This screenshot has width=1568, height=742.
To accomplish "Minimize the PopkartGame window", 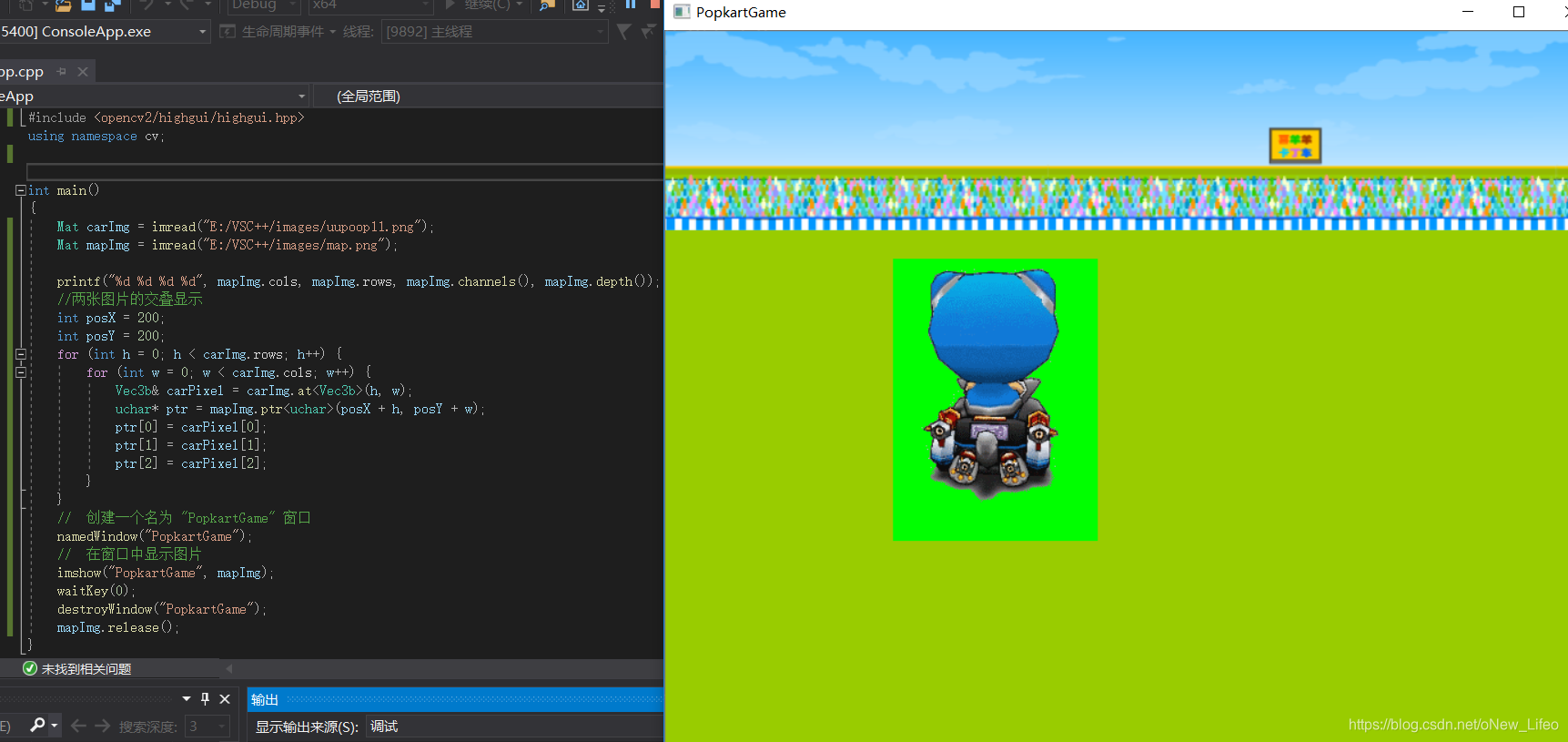I will pos(1467,12).
